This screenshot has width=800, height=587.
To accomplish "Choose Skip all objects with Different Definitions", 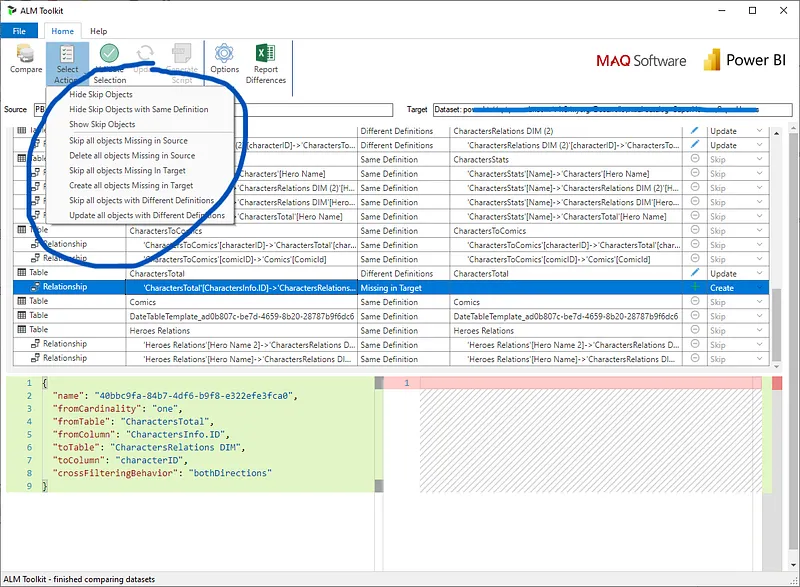I will [x=141, y=200].
